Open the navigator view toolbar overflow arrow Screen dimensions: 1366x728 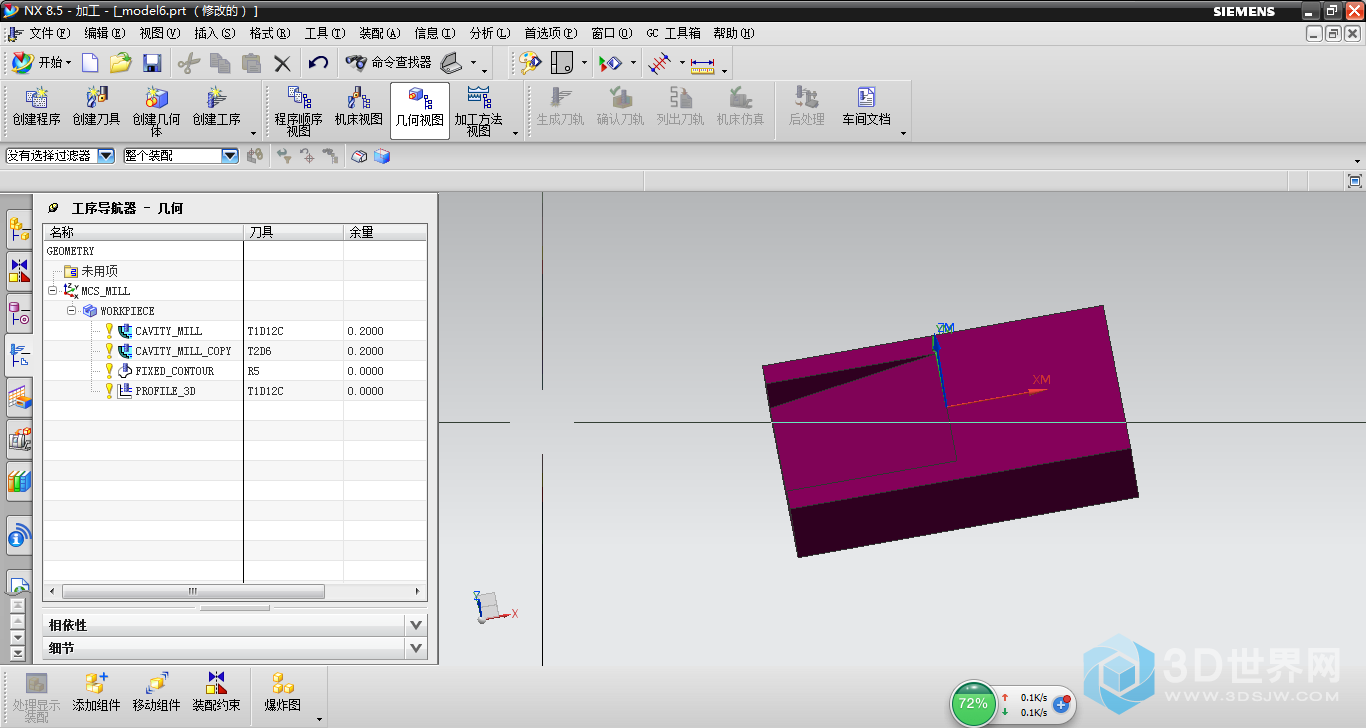516,133
